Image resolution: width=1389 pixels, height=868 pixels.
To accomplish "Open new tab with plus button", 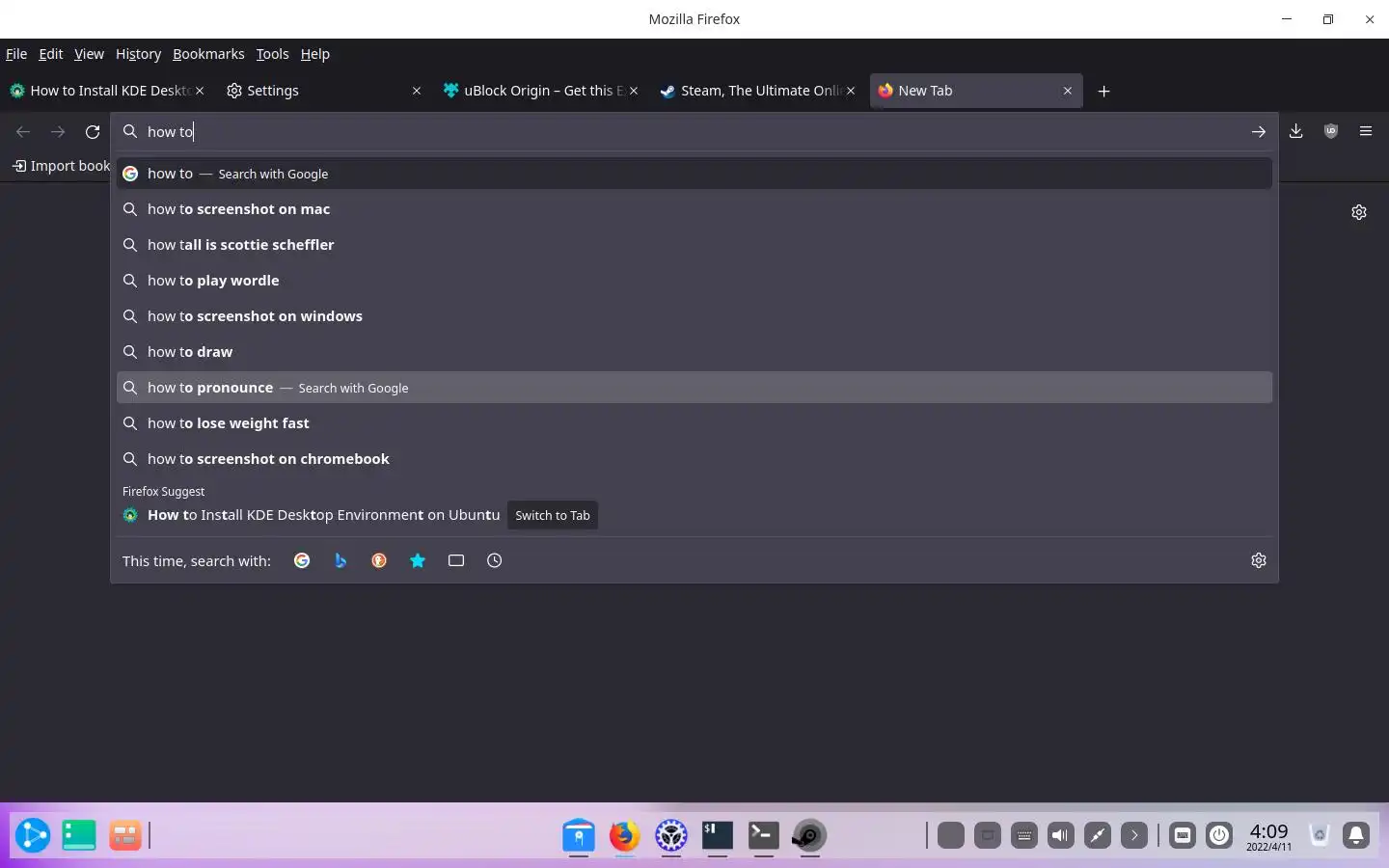I will click(1104, 91).
